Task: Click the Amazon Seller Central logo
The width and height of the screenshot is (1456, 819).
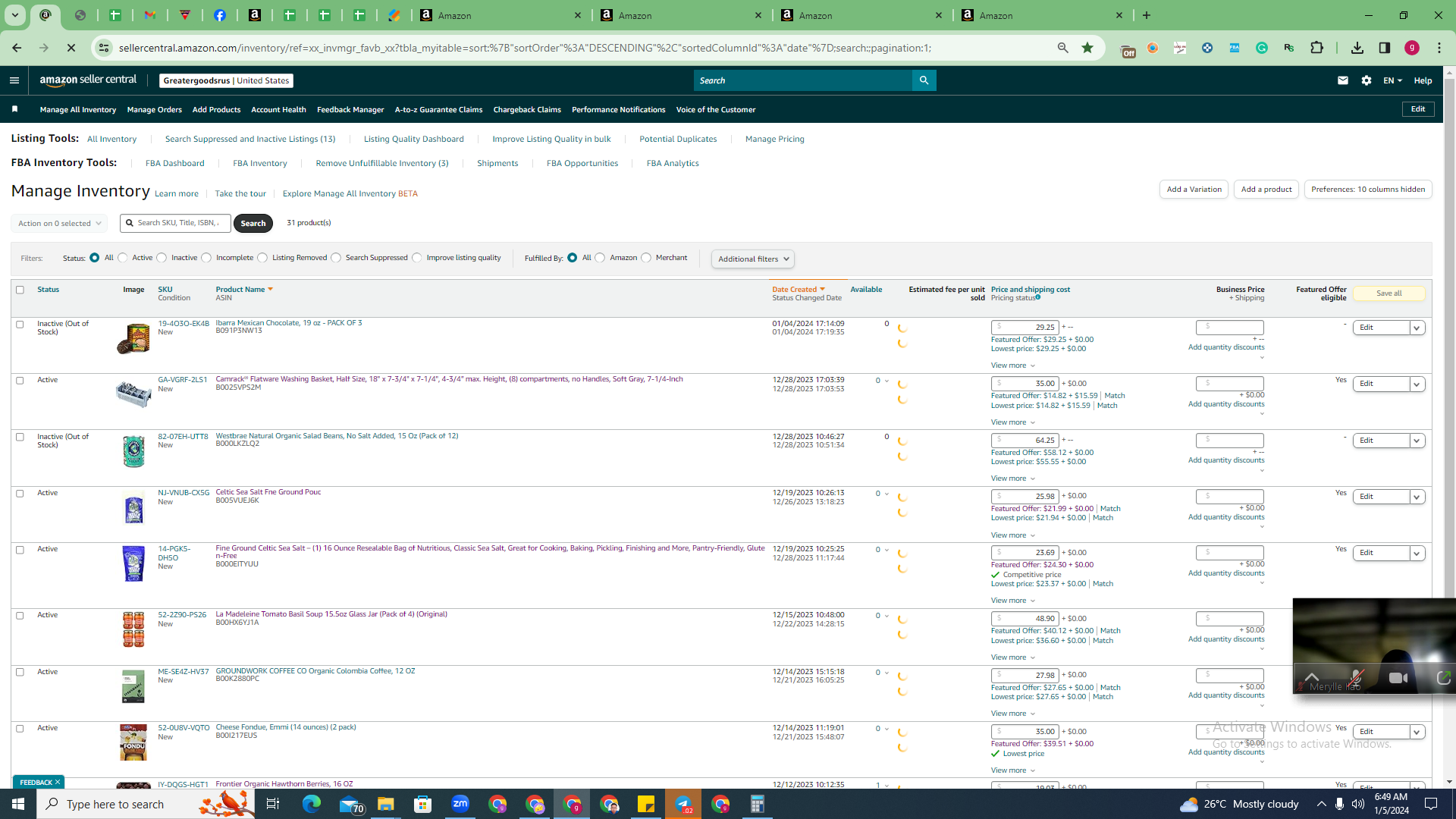Action: 88,80
